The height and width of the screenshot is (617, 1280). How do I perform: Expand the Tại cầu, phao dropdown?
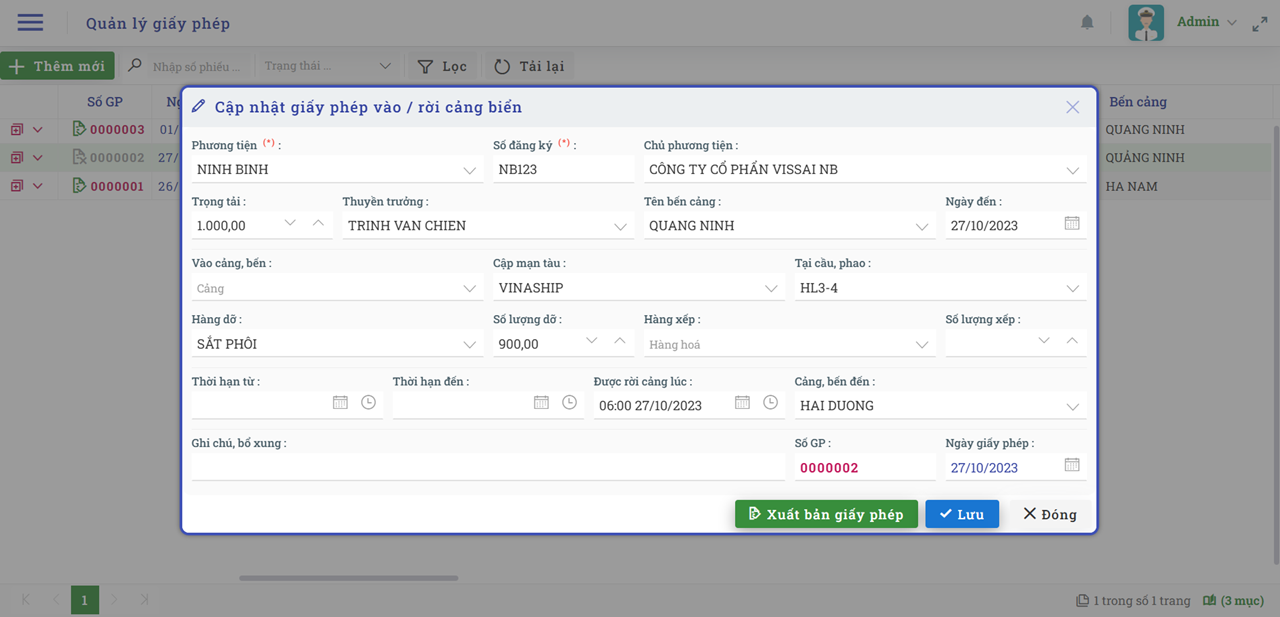click(1072, 288)
